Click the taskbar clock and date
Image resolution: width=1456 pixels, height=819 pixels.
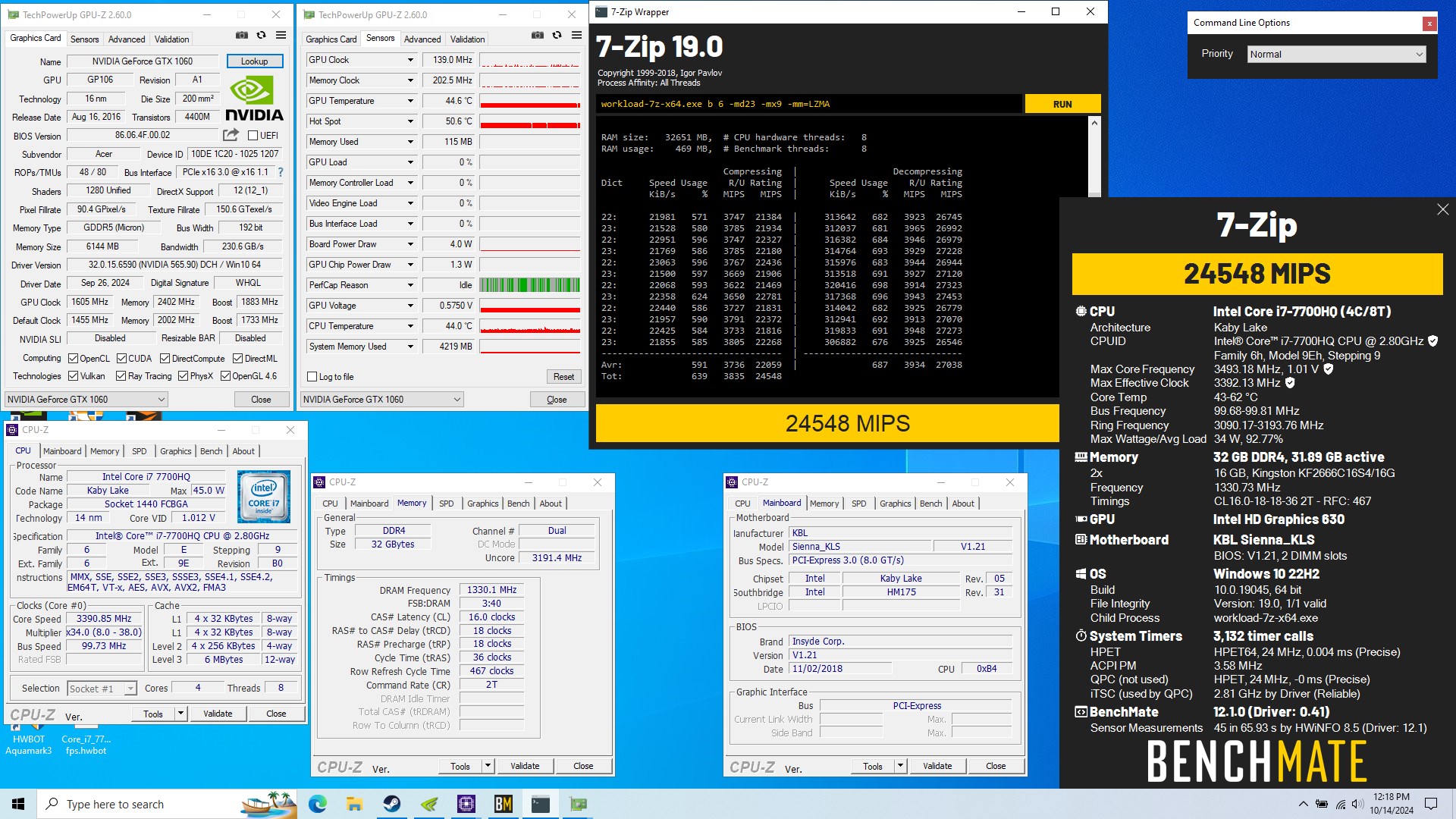pyautogui.click(x=1392, y=804)
